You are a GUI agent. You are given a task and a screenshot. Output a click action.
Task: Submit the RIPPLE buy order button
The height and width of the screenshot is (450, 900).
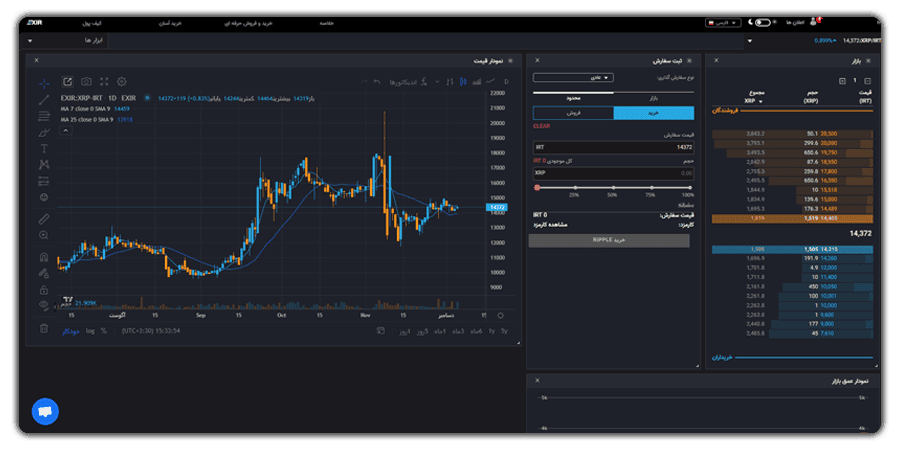pos(609,240)
